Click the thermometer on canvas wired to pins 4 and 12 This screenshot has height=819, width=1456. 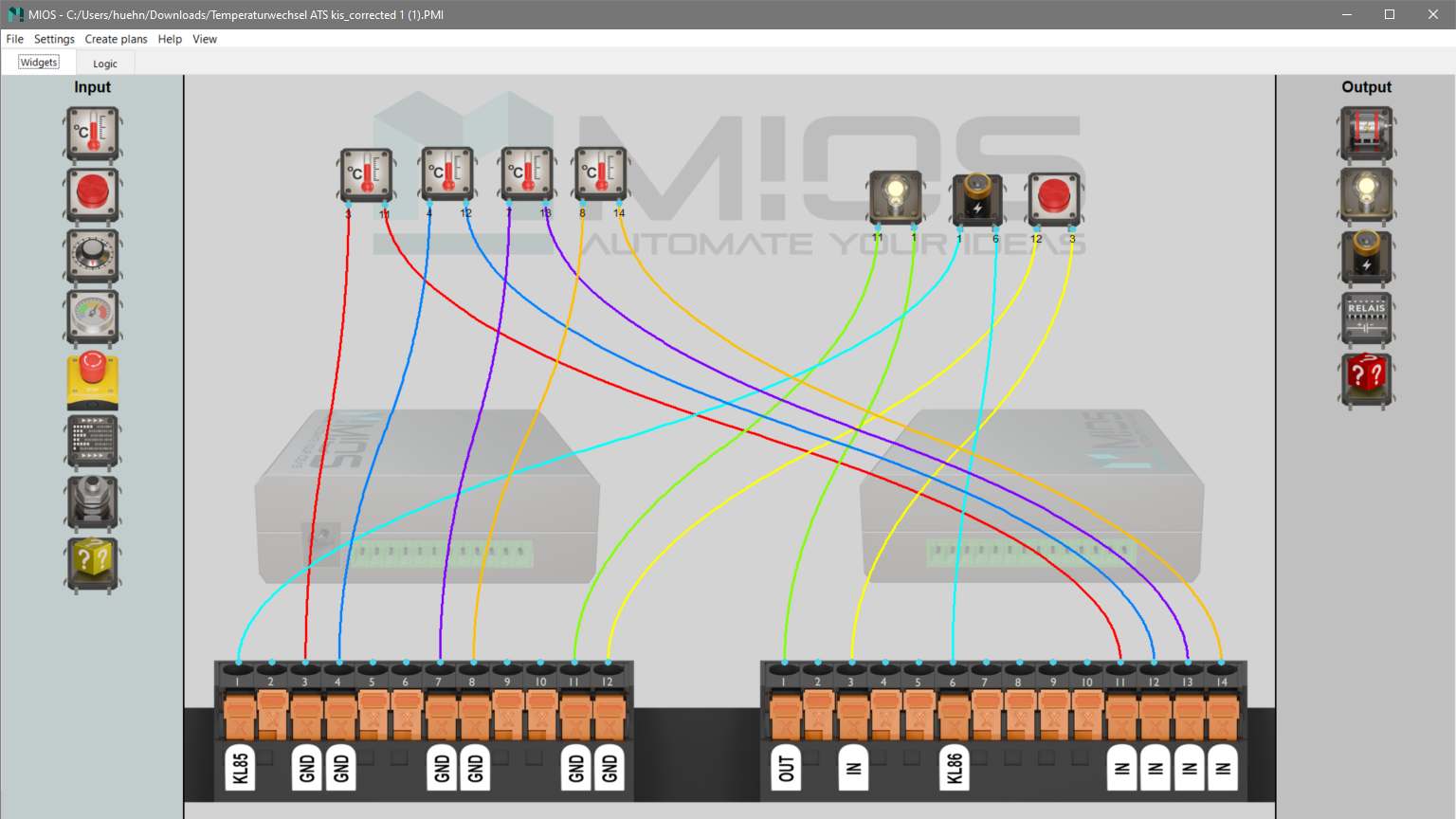pos(447,173)
